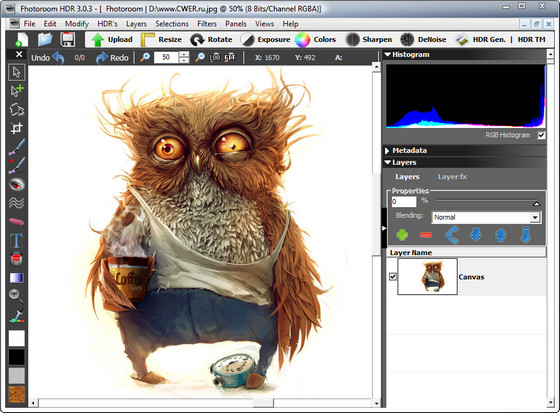Click the magnifier icon after the zoom field
Image resolution: width=560 pixels, height=413 pixels.
200,57
